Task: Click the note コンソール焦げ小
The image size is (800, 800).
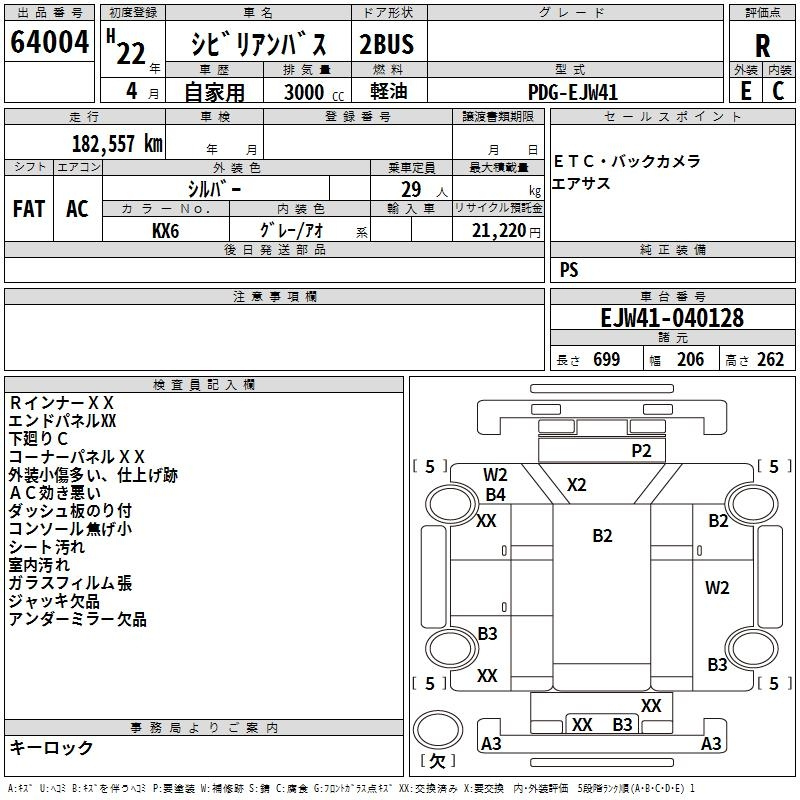Action: (x=70, y=529)
